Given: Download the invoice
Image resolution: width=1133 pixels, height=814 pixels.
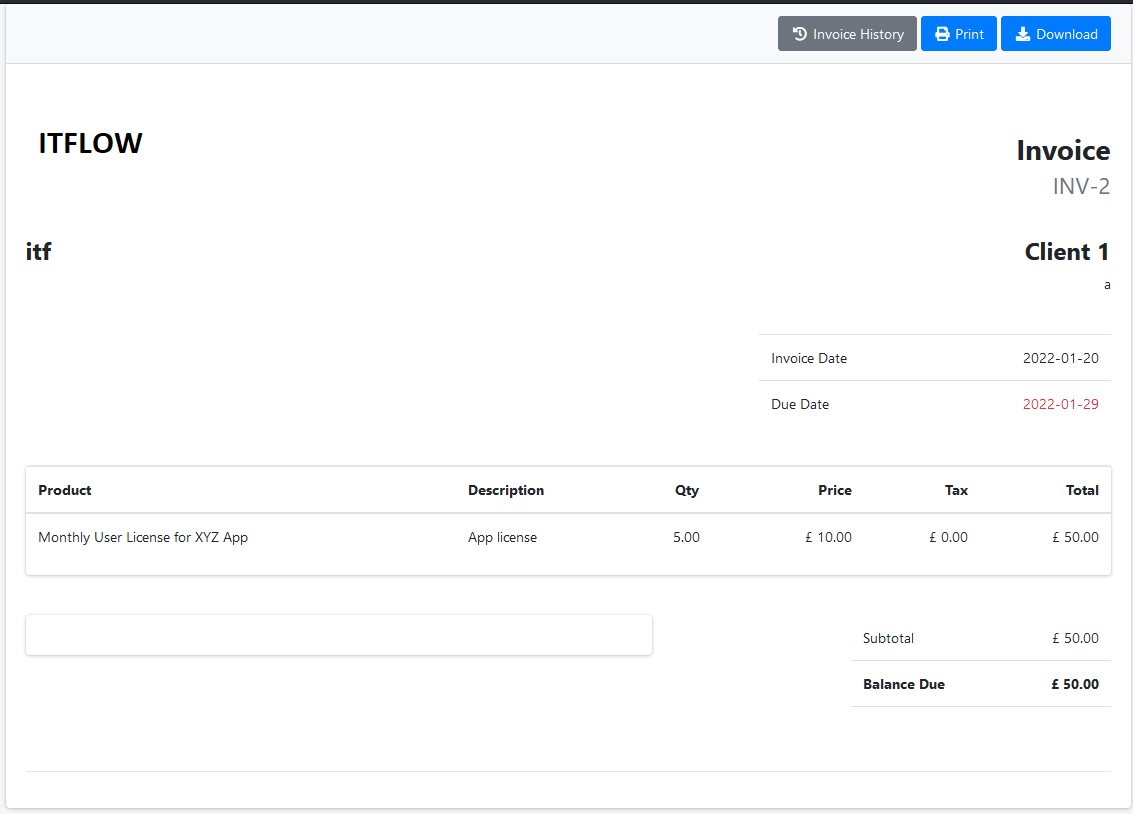Looking at the screenshot, I should pos(1056,34).
